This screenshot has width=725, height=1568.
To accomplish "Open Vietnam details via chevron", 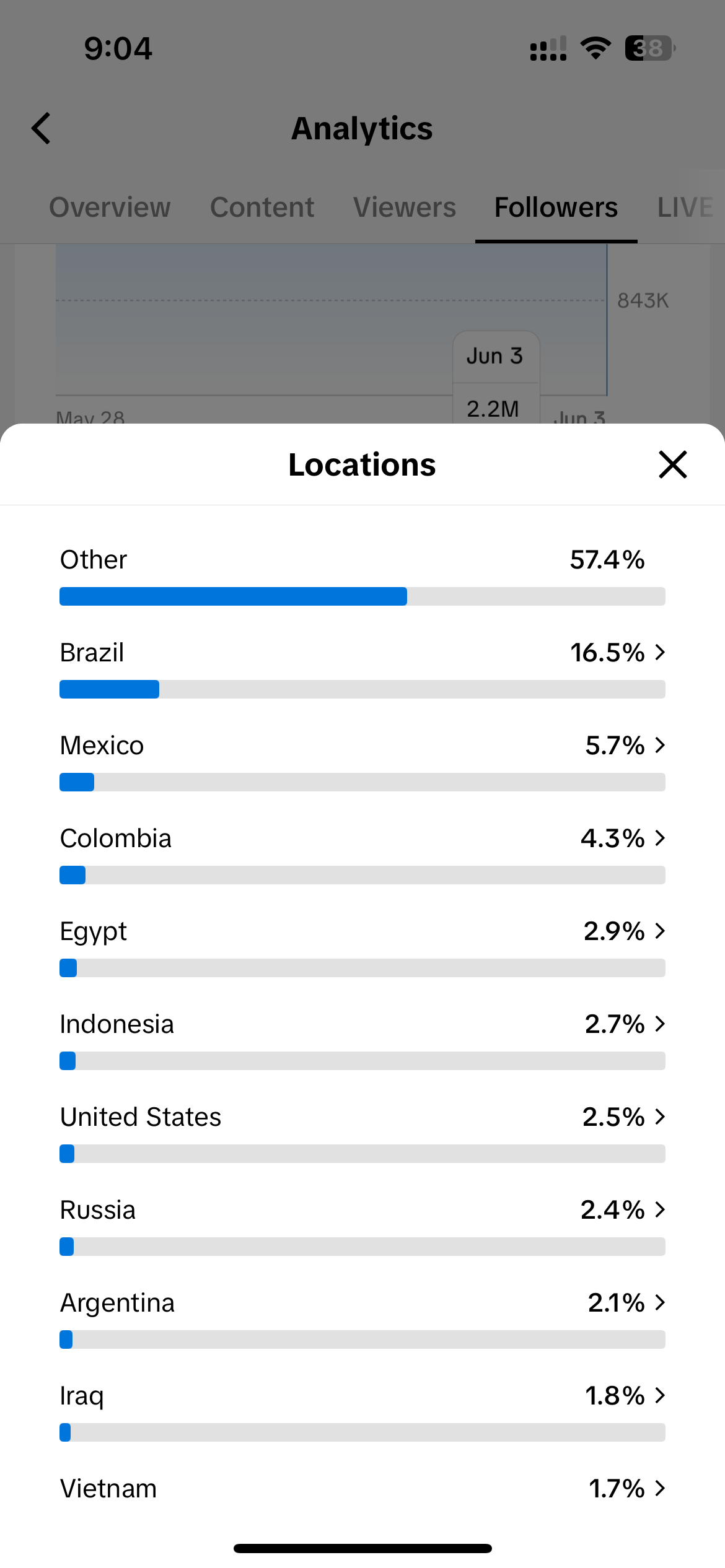I will pos(660,1488).
